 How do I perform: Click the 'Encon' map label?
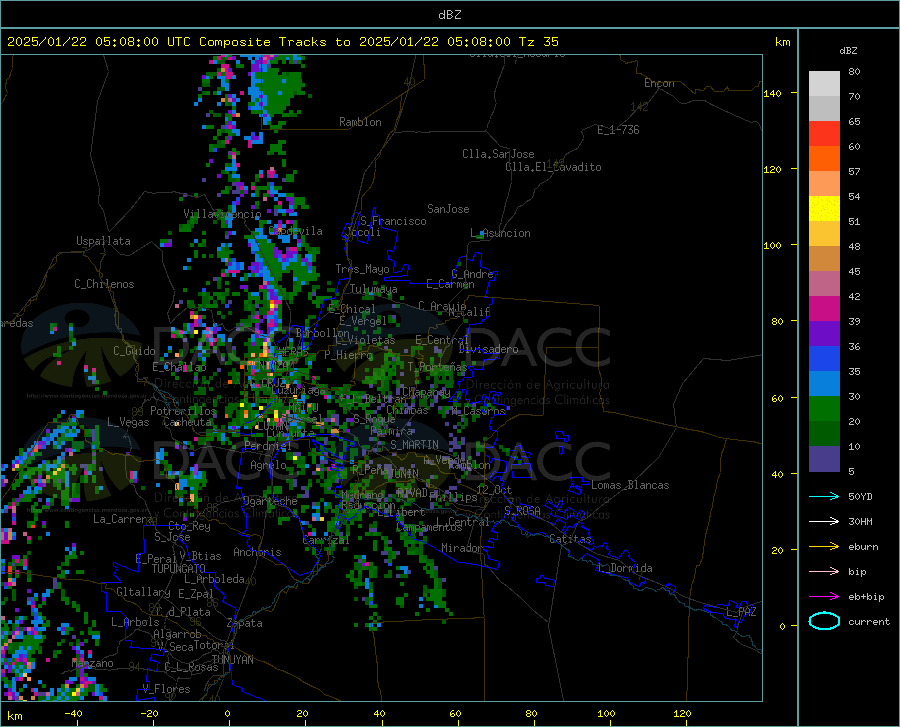659,83
